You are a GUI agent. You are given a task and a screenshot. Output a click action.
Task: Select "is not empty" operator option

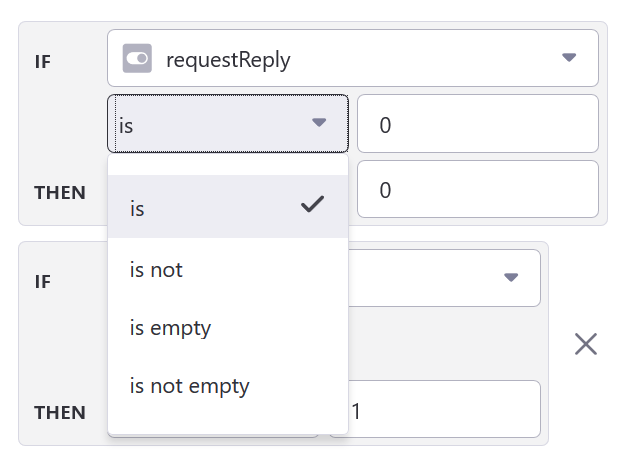[189, 385]
